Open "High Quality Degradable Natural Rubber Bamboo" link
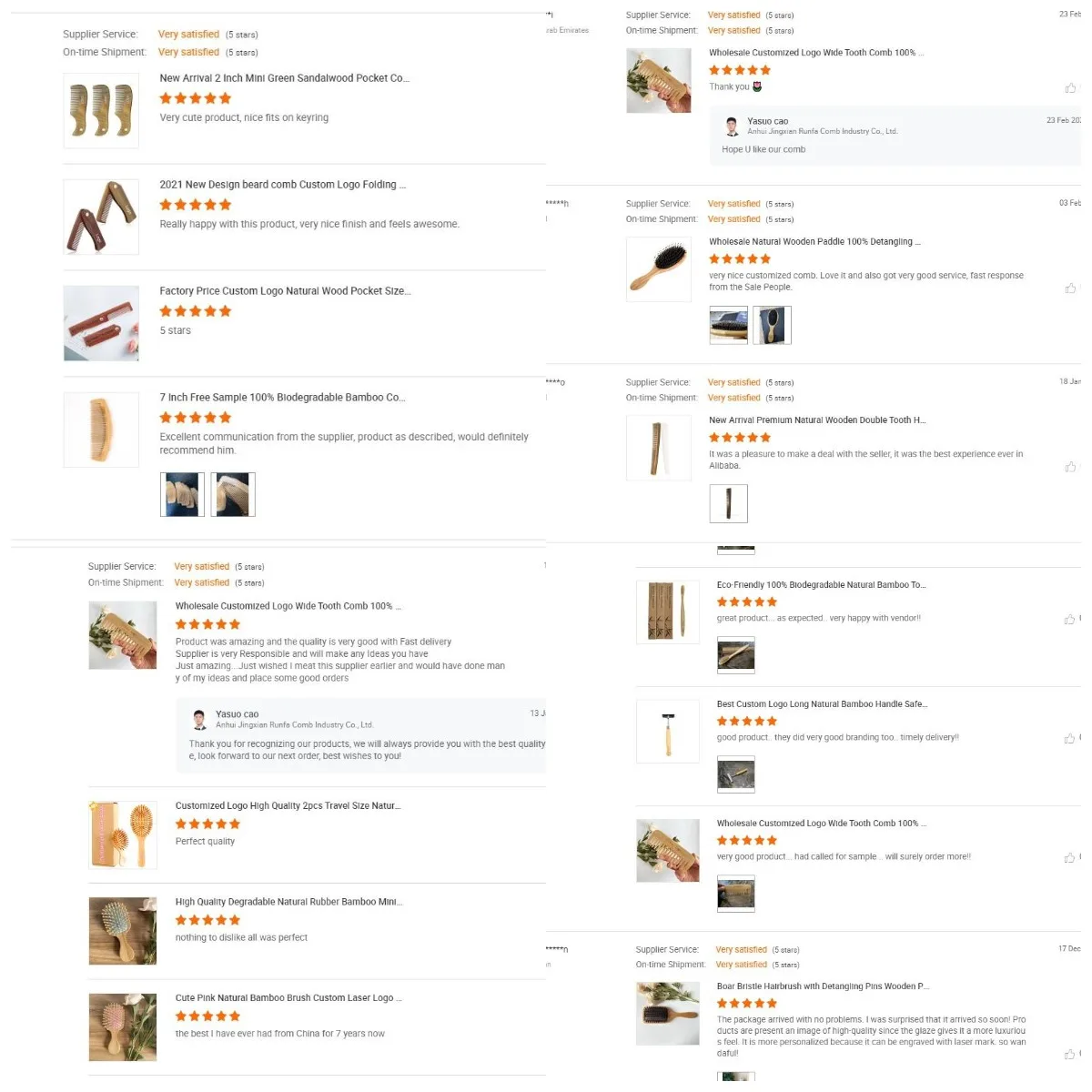This screenshot has width=1092, height=1092. (x=288, y=902)
